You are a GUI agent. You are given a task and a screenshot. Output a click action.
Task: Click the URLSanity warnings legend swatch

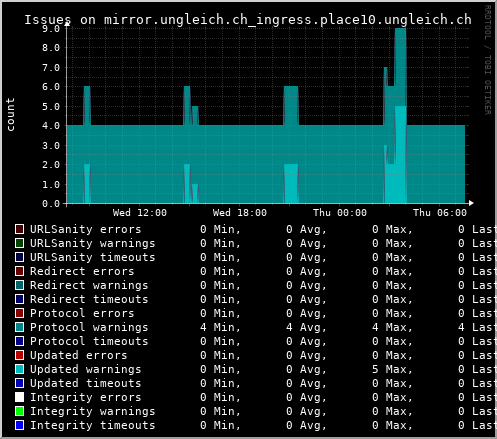[20, 243]
